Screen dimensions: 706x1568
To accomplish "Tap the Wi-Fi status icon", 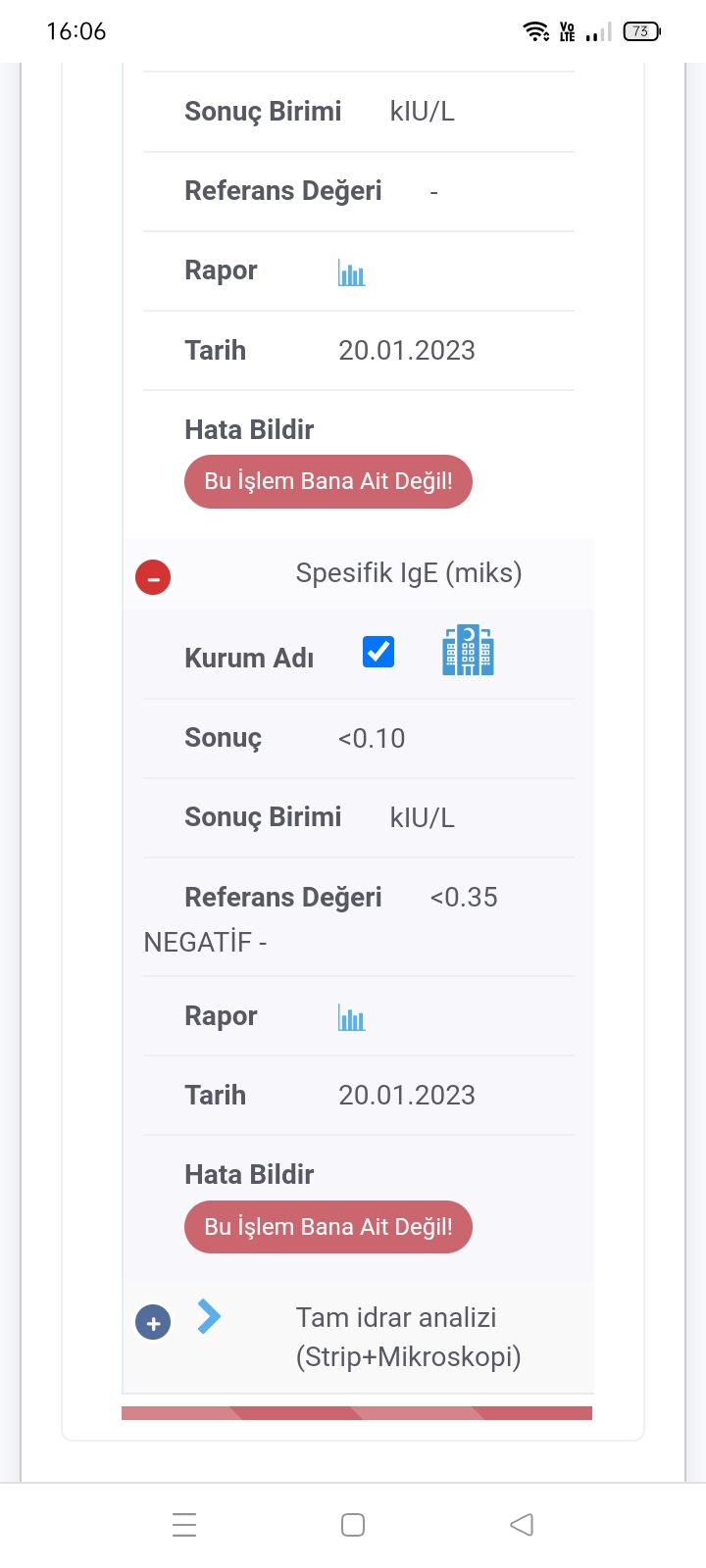I will coord(536,31).
